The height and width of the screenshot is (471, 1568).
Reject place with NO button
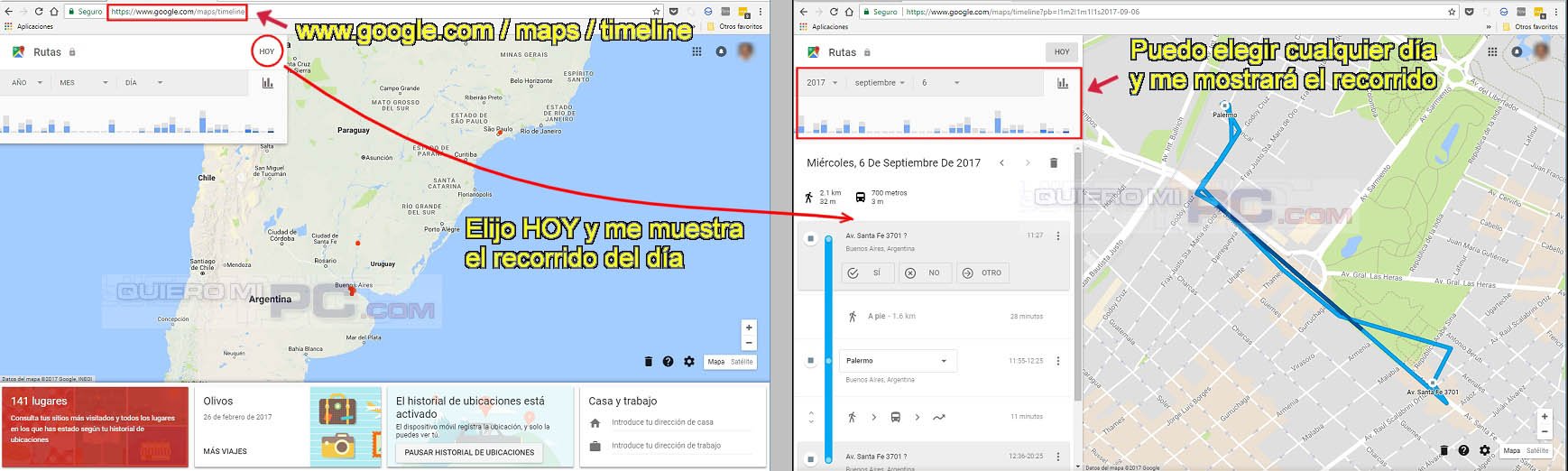924,272
